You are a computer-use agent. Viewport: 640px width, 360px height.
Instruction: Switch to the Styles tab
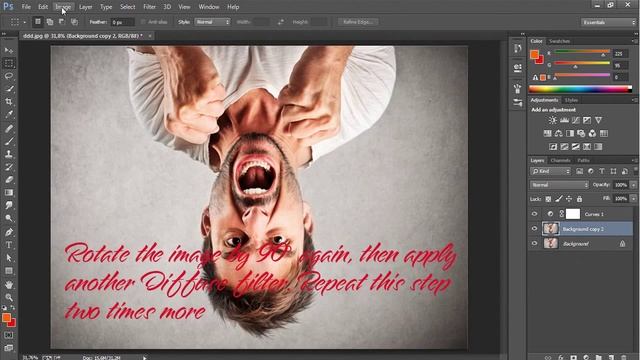coord(571,100)
